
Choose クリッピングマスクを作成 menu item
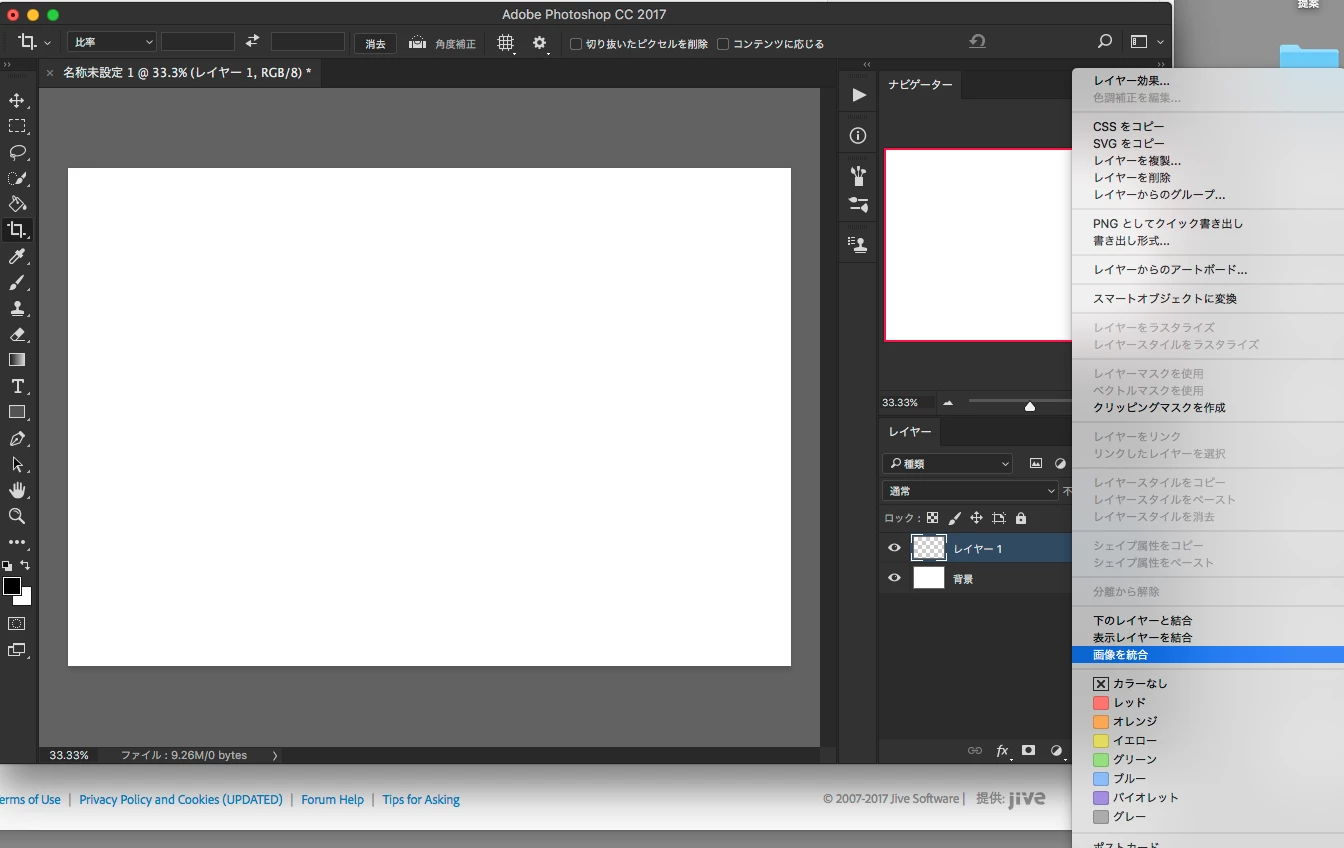pos(1159,408)
